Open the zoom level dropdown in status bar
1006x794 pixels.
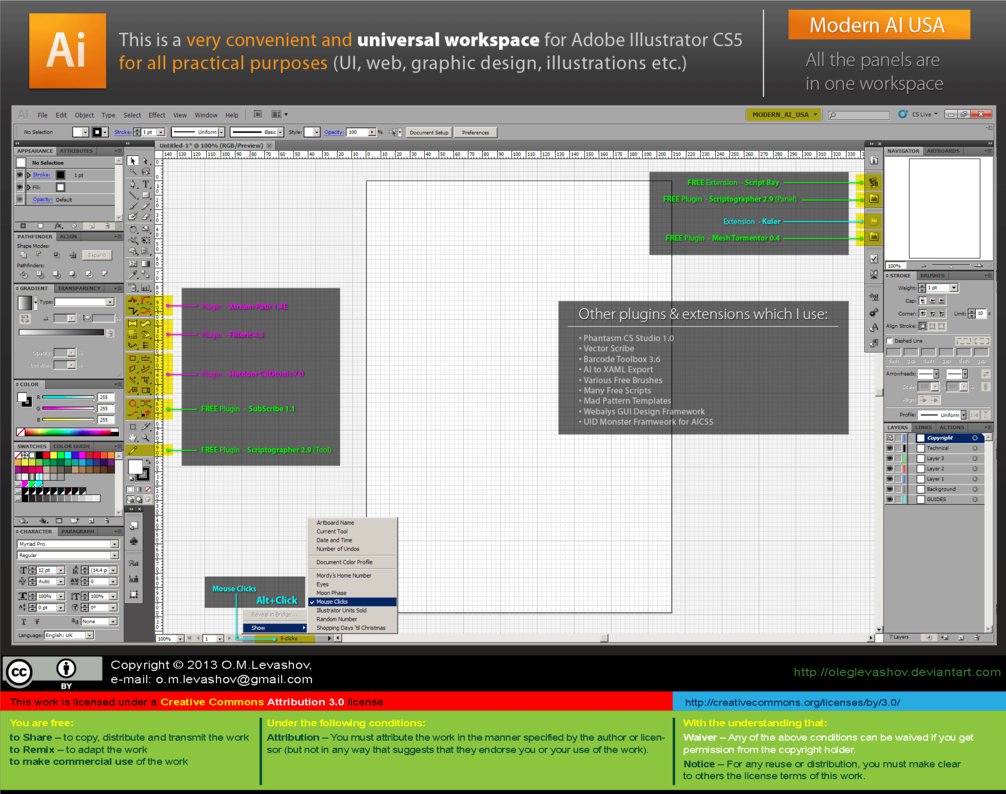[180, 639]
